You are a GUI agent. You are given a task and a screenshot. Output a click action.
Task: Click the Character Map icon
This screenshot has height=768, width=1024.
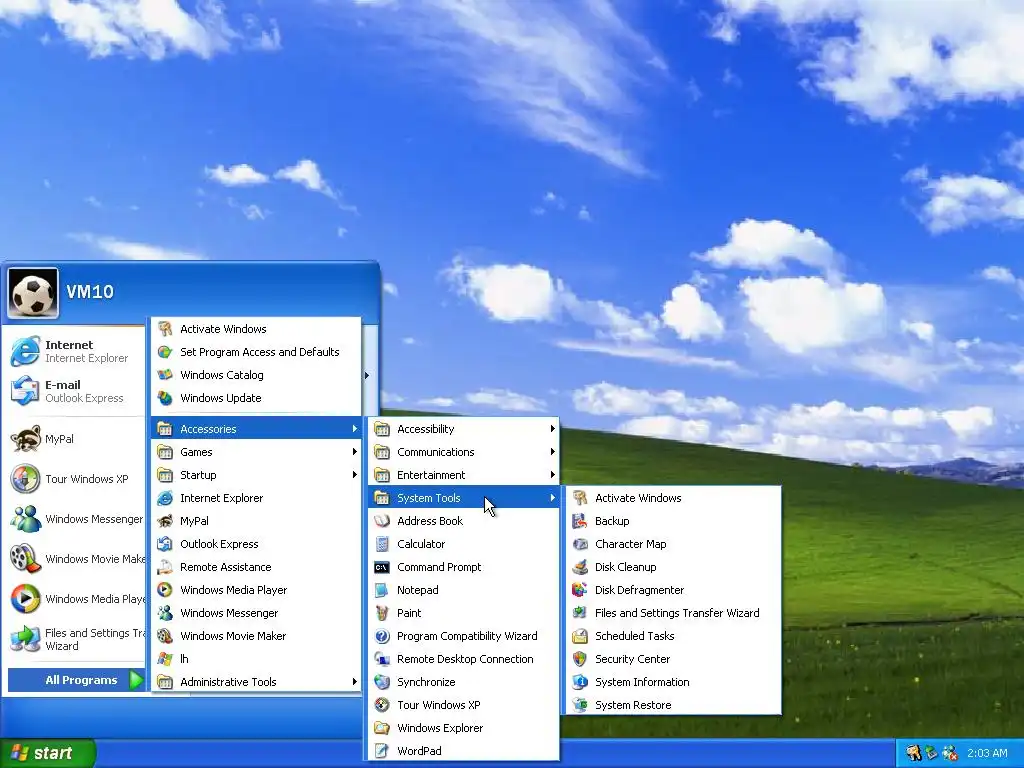[x=579, y=544]
